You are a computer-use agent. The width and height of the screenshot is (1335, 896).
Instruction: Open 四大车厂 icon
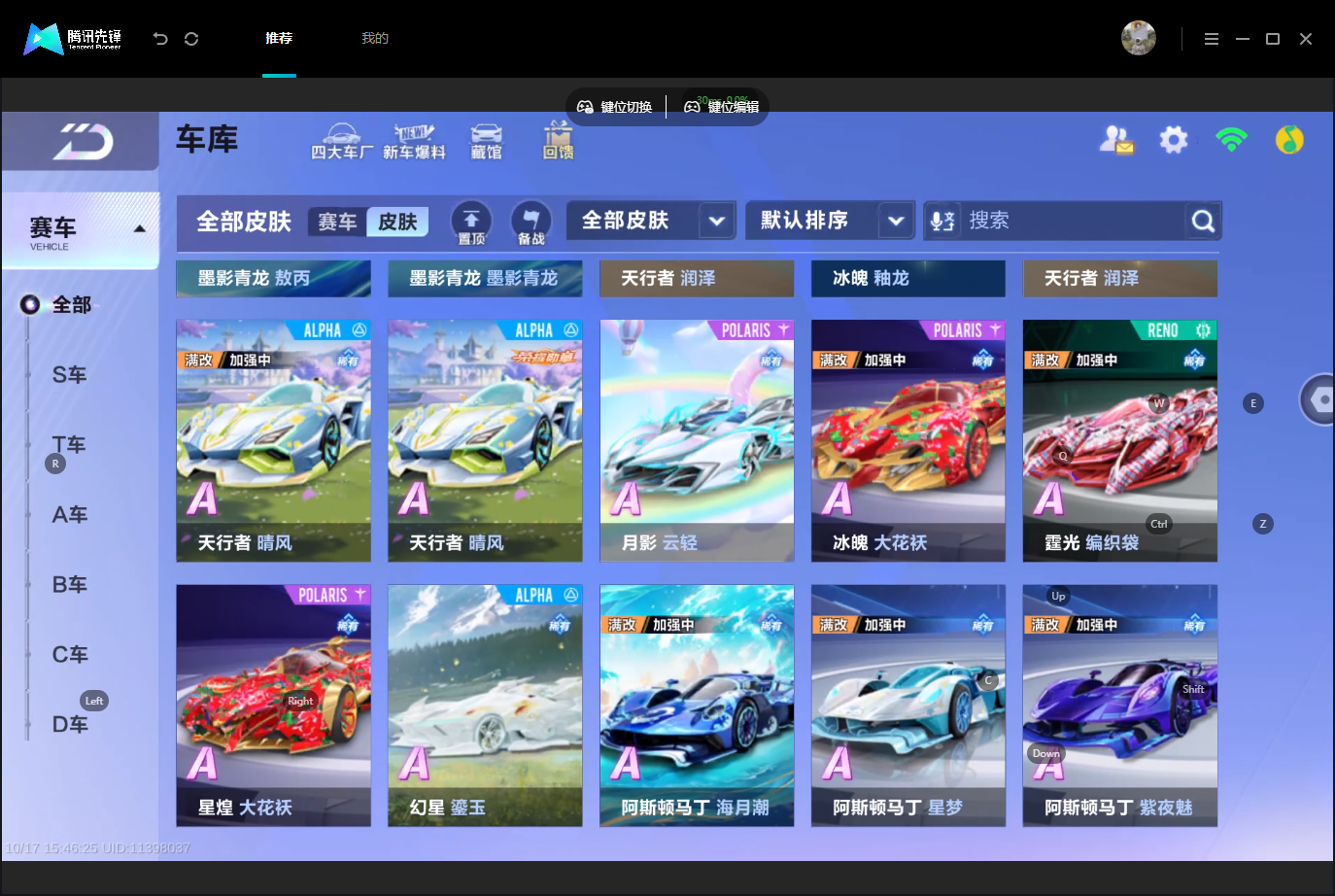342,141
